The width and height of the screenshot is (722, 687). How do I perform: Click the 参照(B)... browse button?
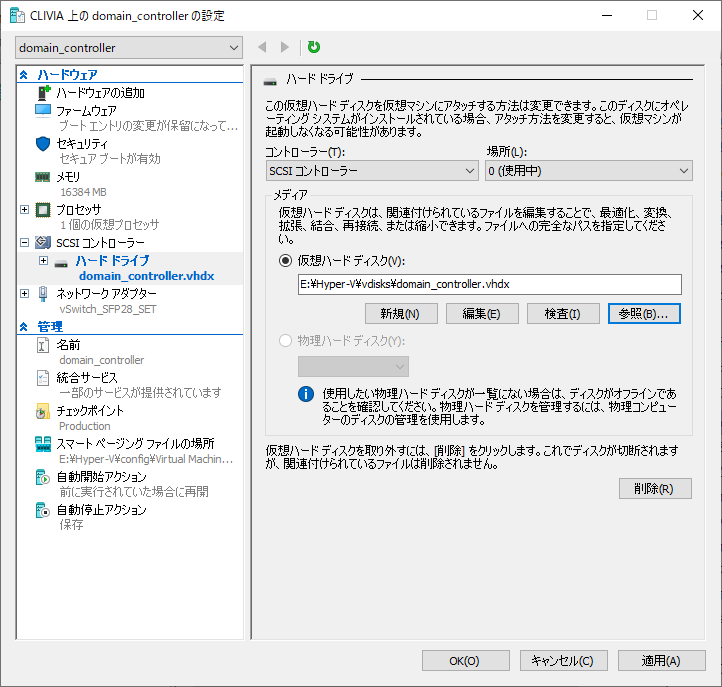(644, 314)
